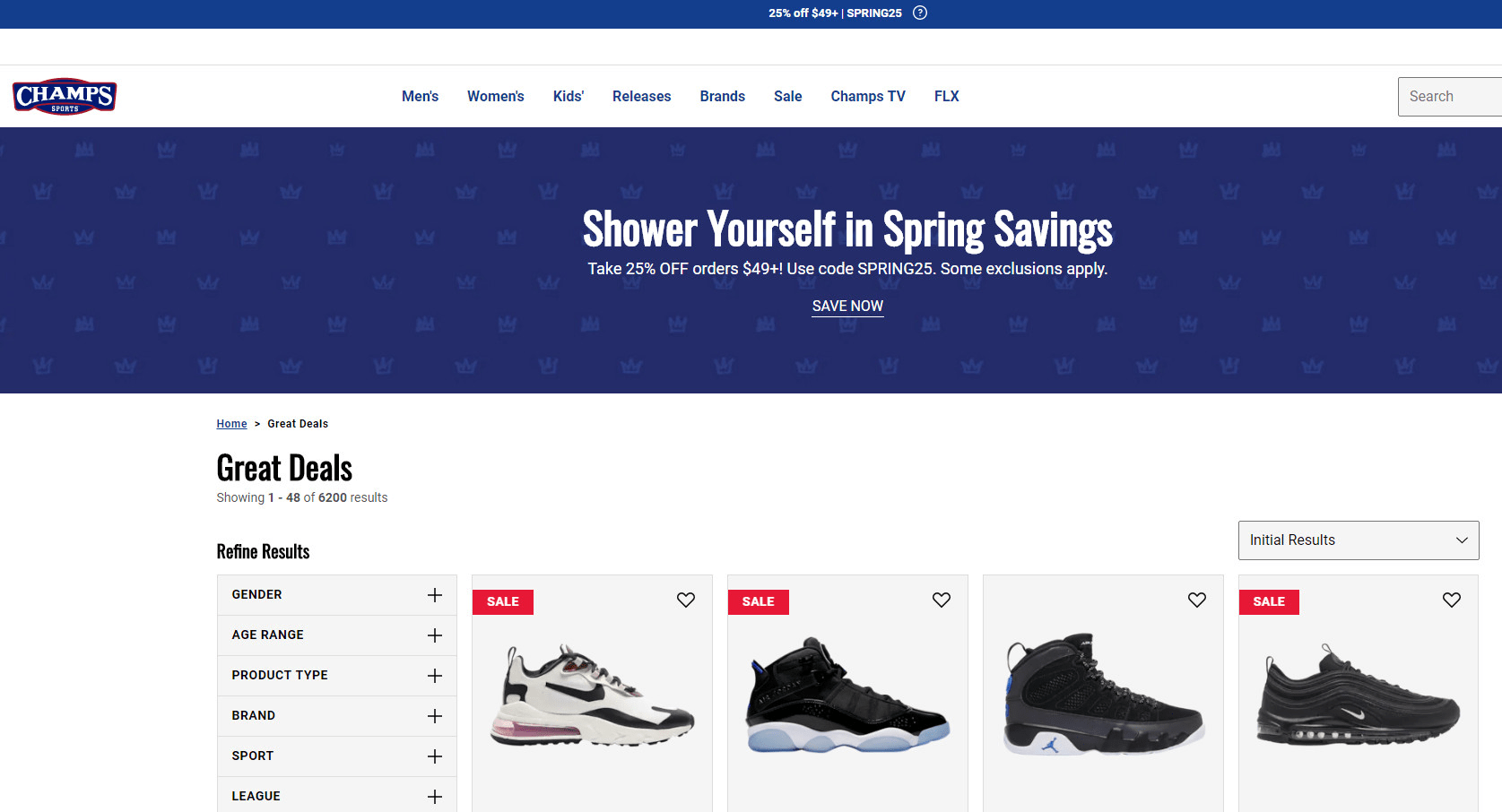Open the black Jordan 9 boot product image
This screenshot has height=812, width=1502.
1103,694
